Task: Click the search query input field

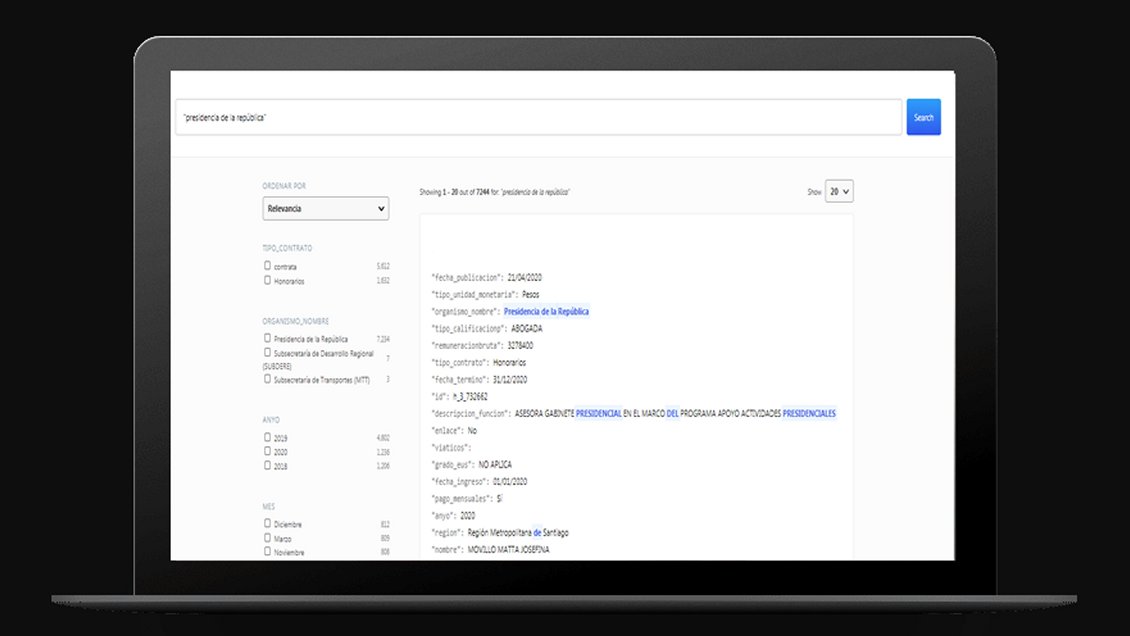Action: (x=538, y=117)
